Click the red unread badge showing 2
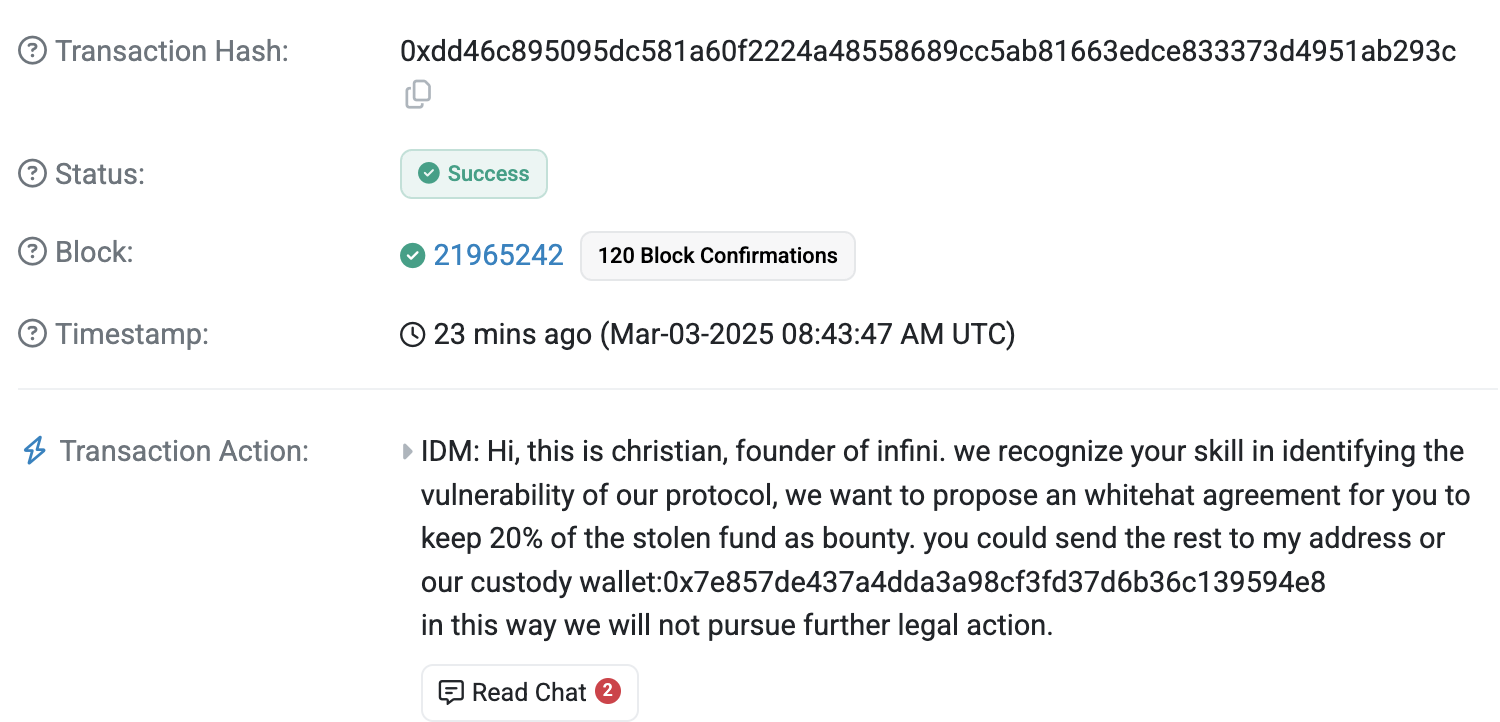The height and width of the screenshot is (722, 1500). [606, 690]
